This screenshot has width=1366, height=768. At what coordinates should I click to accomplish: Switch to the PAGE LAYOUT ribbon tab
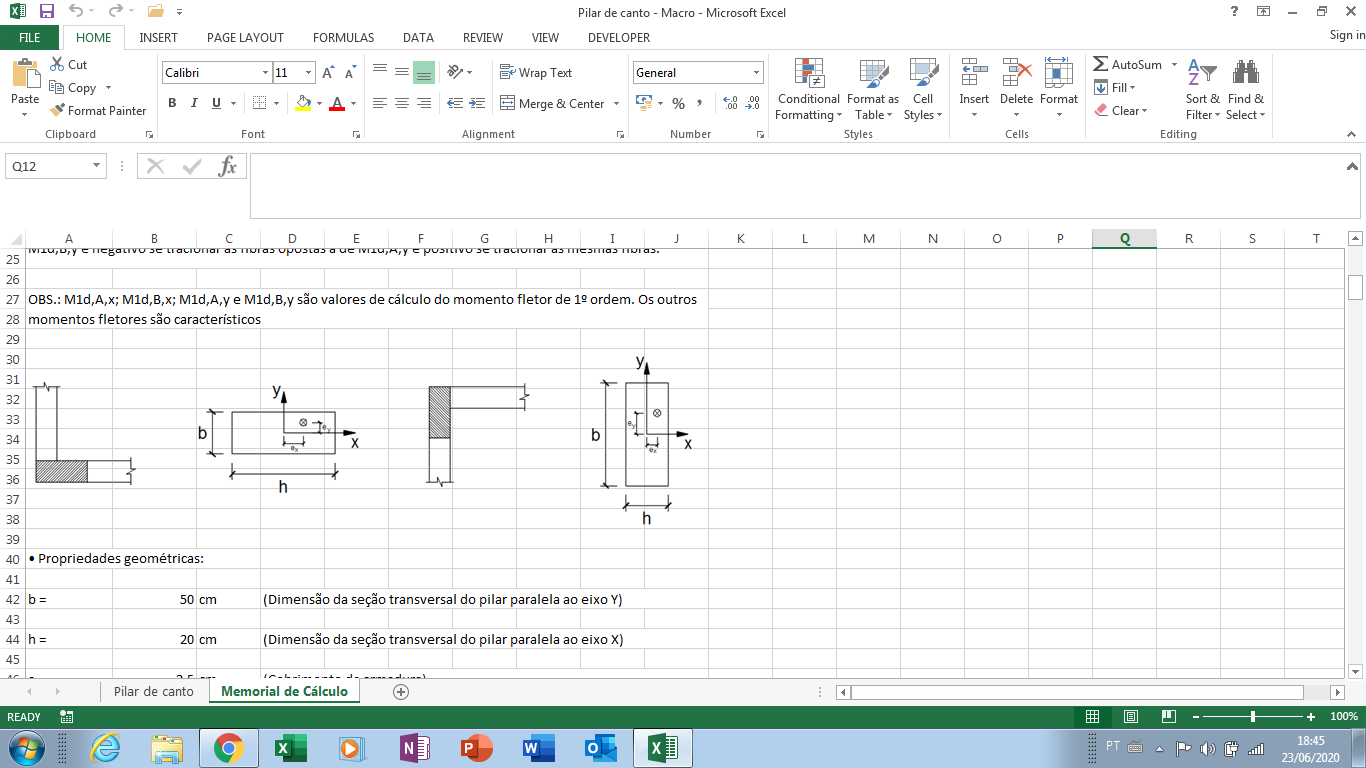(x=245, y=37)
